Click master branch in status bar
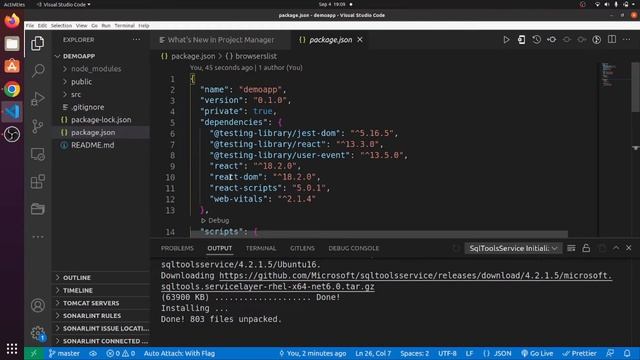The width and height of the screenshot is (640, 360). (64, 353)
